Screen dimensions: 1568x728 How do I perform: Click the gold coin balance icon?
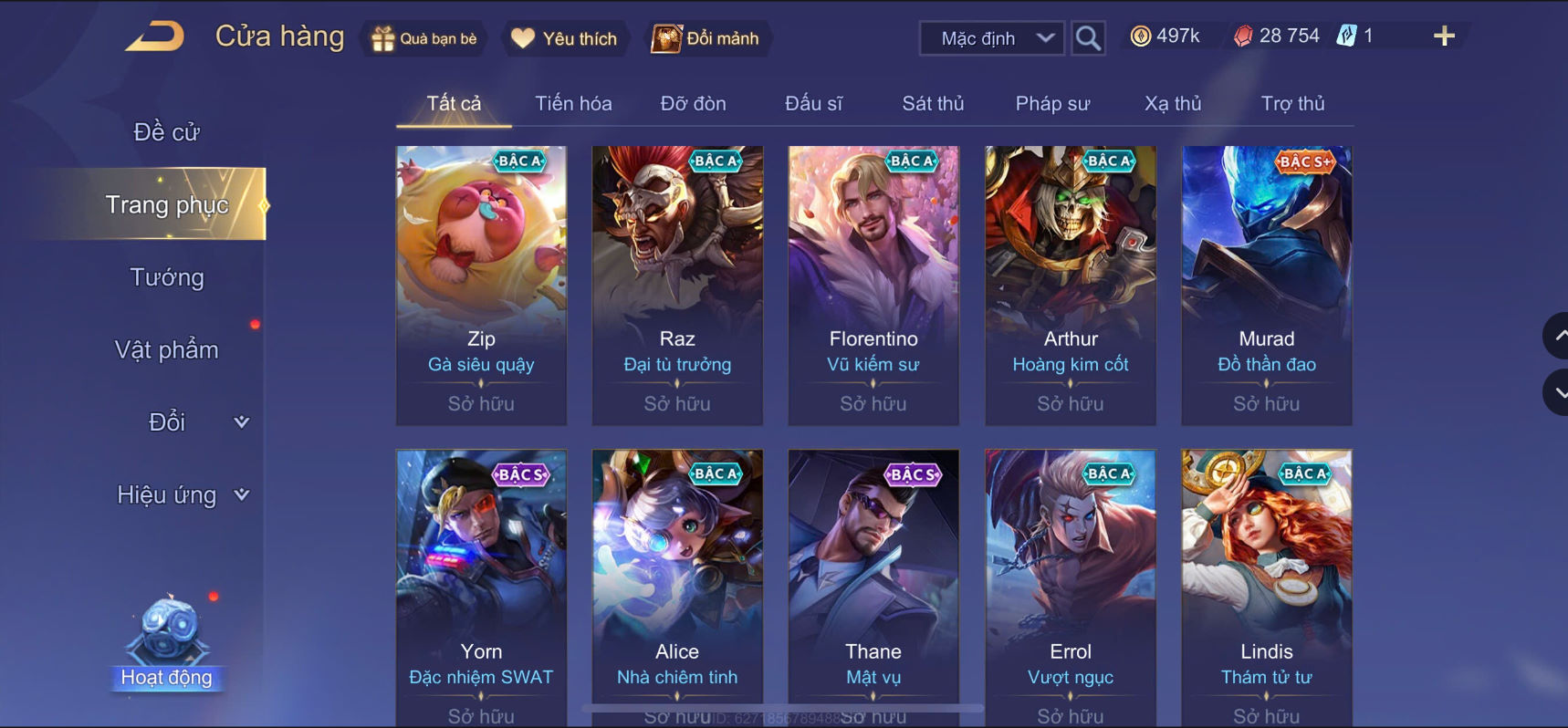pyautogui.click(x=1140, y=36)
